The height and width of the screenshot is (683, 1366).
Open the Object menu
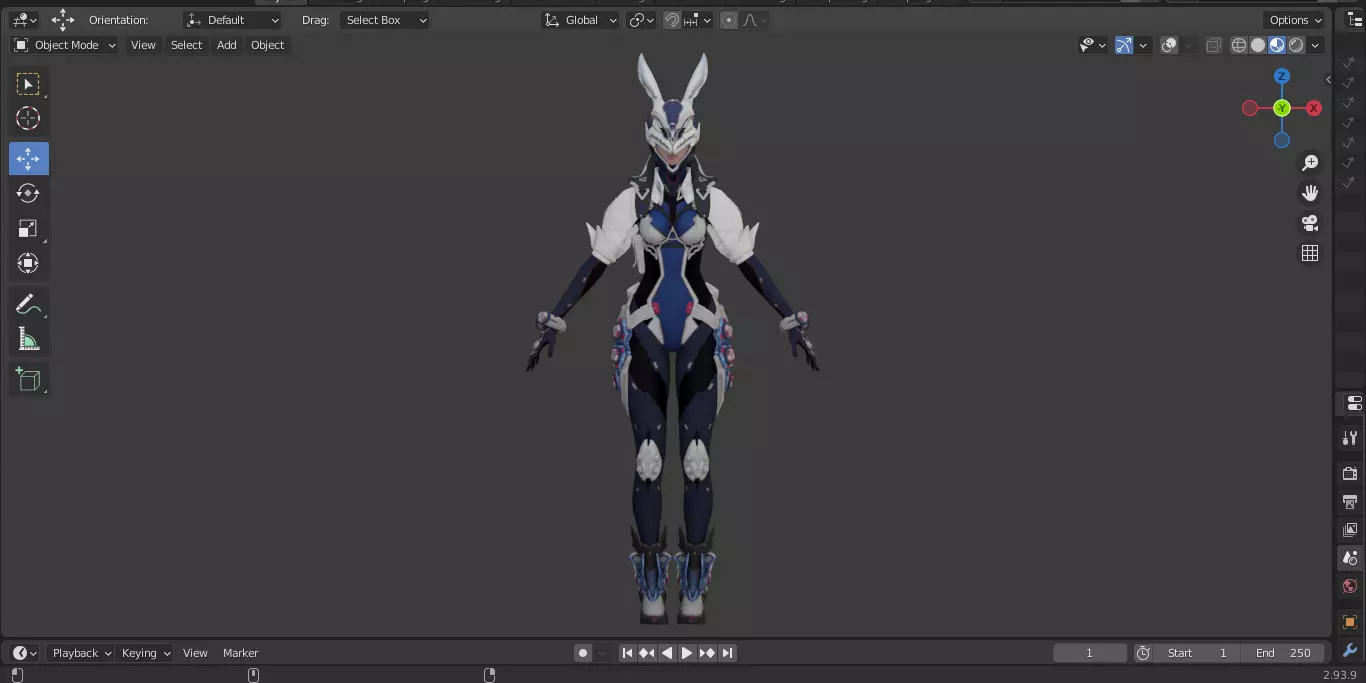tap(267, 45)
